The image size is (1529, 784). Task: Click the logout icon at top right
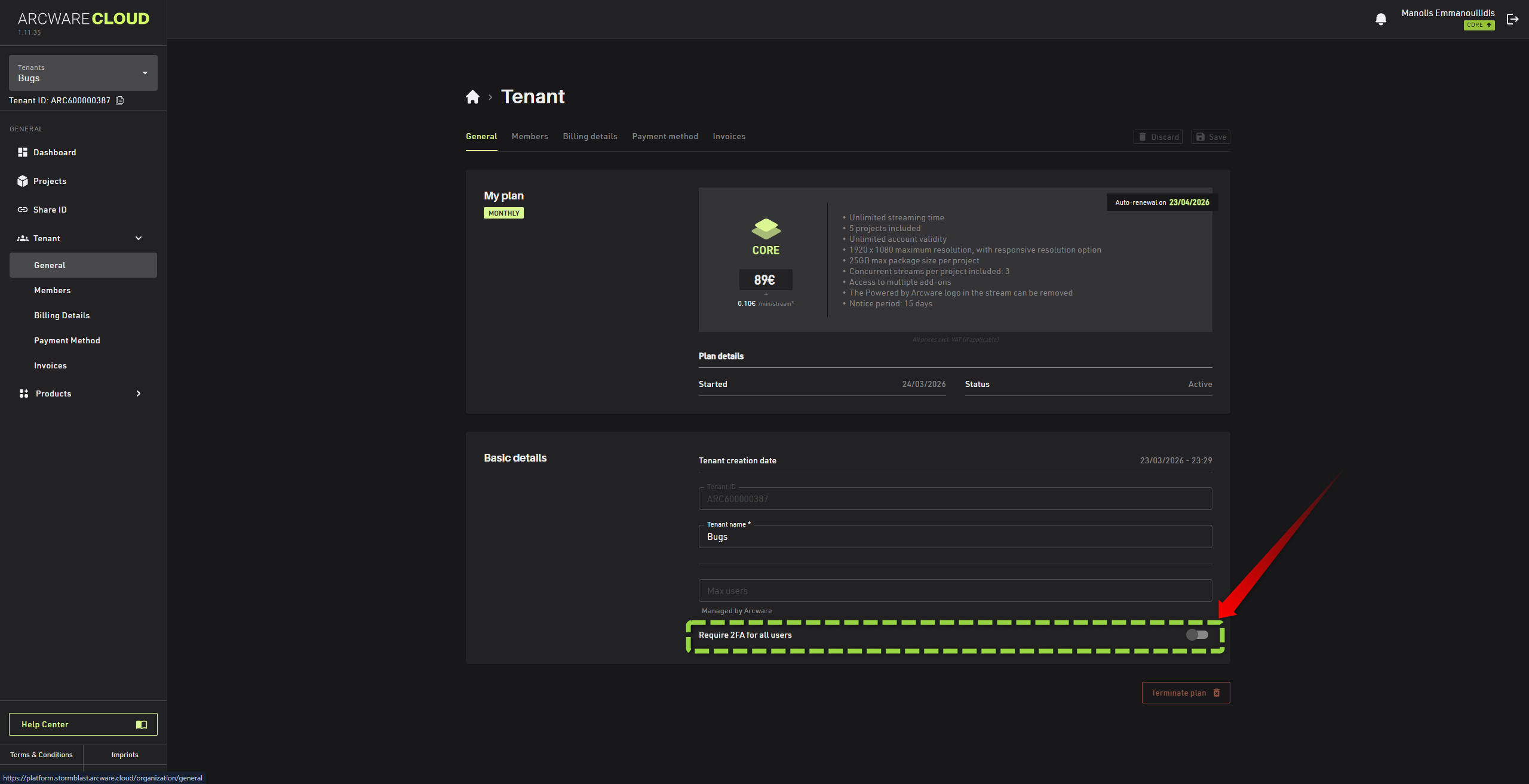tap(1512, 19)
